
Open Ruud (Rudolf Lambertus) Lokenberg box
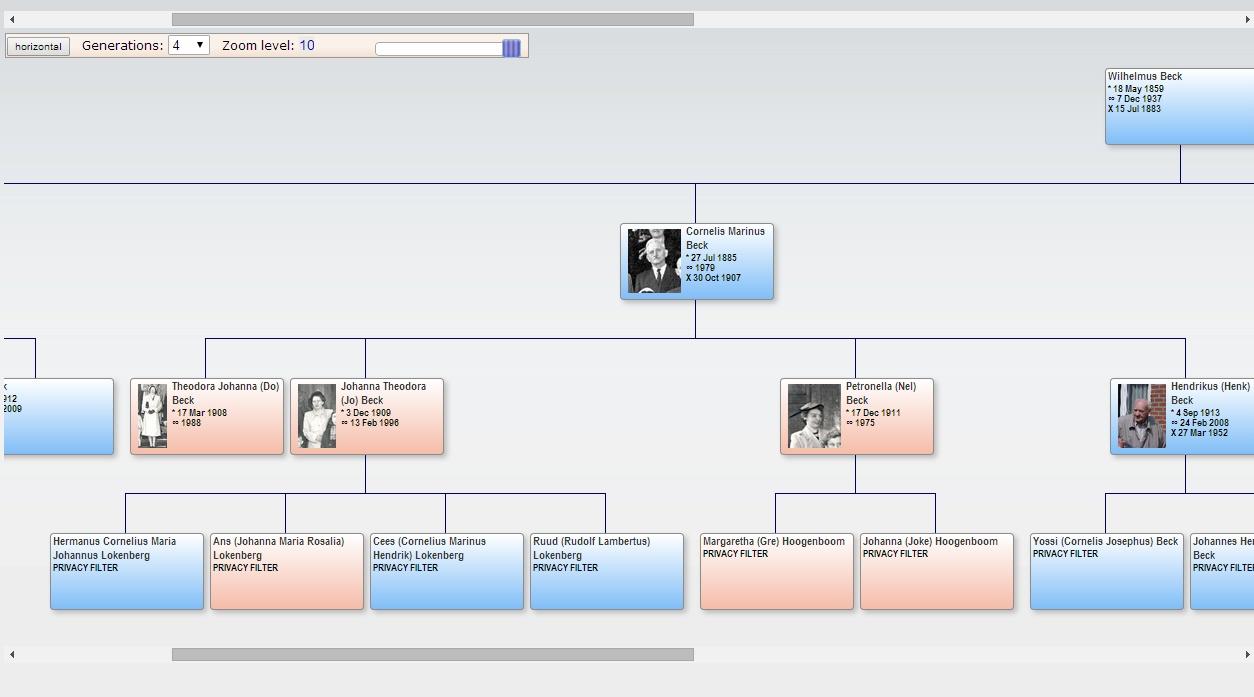coord(607,571)
